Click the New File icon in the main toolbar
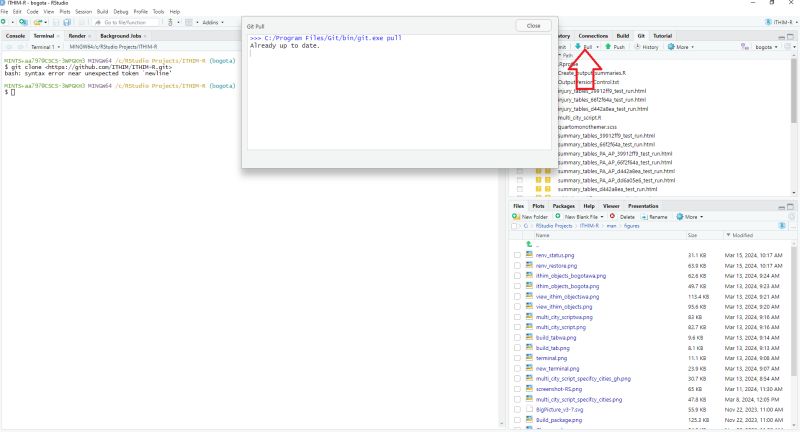Image resolution: width=800 pixels, height=432 pixels. [4, 22]
